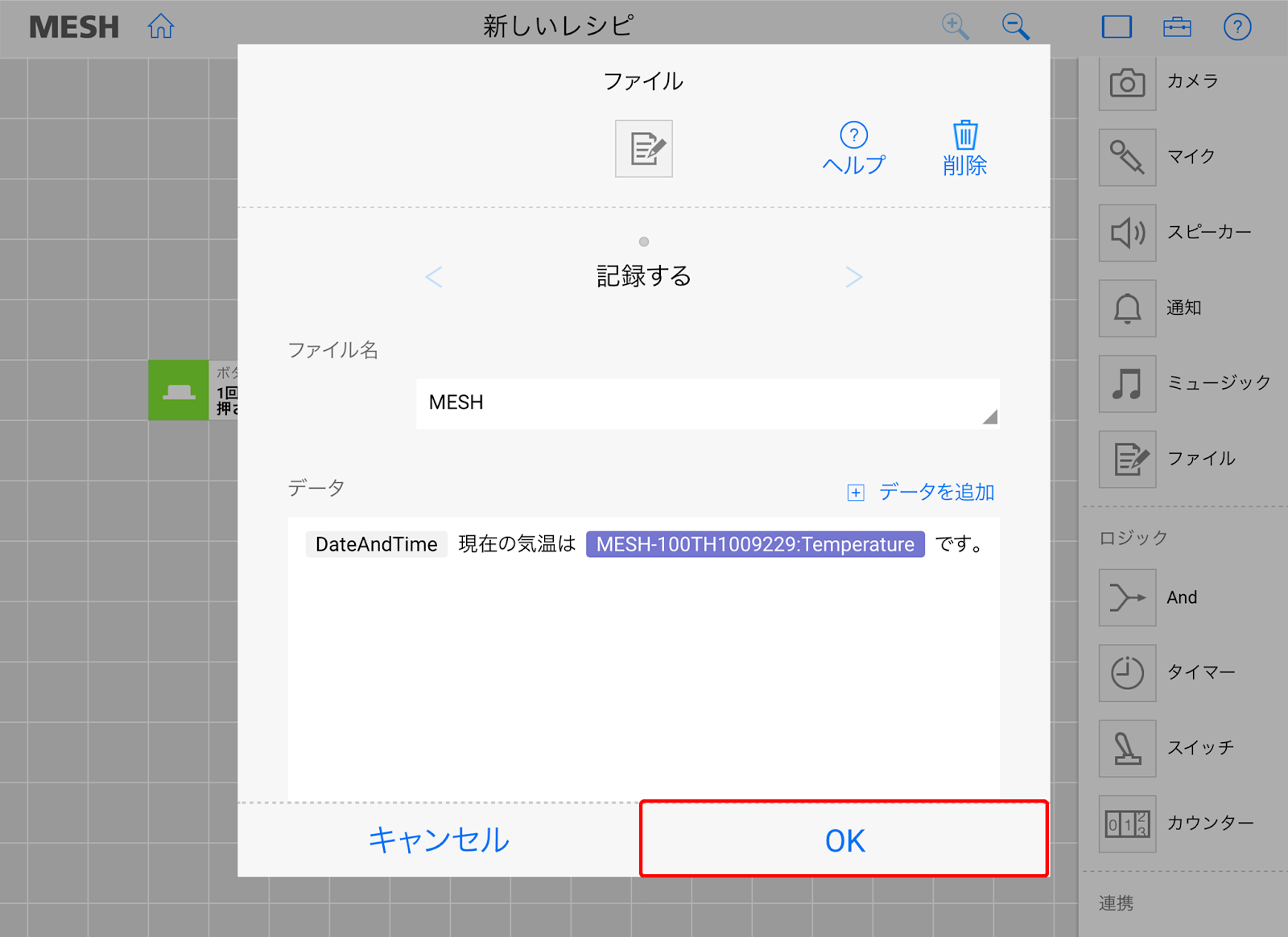Viewport: 1288px width, 937px height.
Task: Click the 現在の気温は text in data
Action: 517,544
